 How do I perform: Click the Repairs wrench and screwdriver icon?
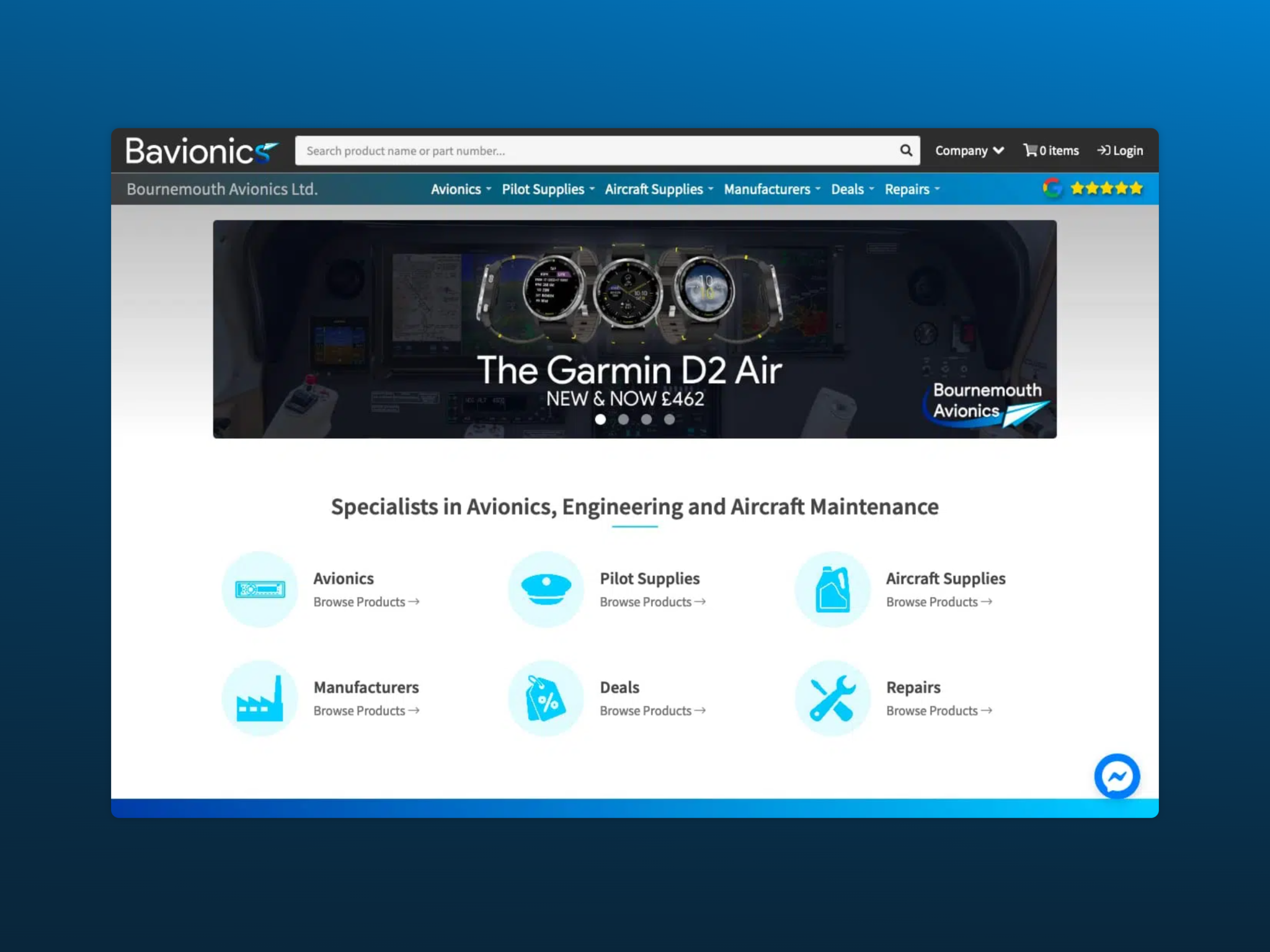(x=833, y=698)
